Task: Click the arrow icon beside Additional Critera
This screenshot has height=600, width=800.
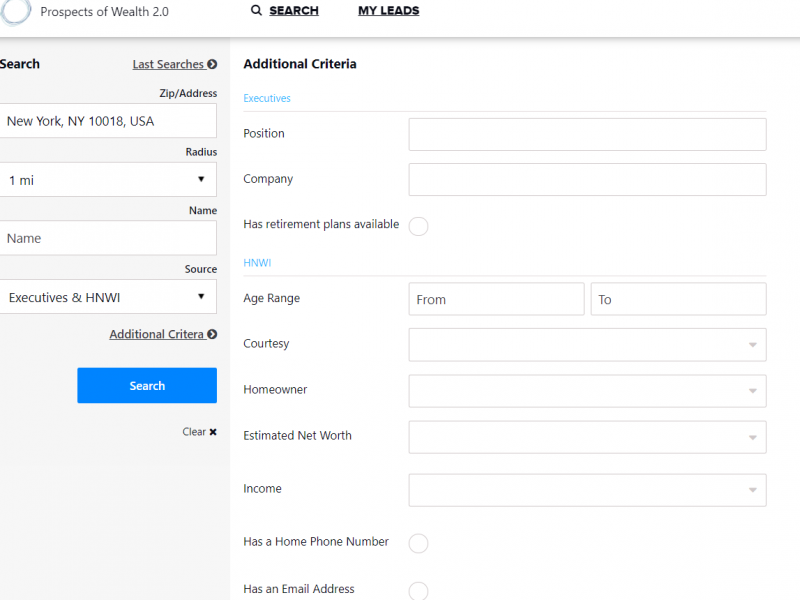Action: [x=212, y=334]
